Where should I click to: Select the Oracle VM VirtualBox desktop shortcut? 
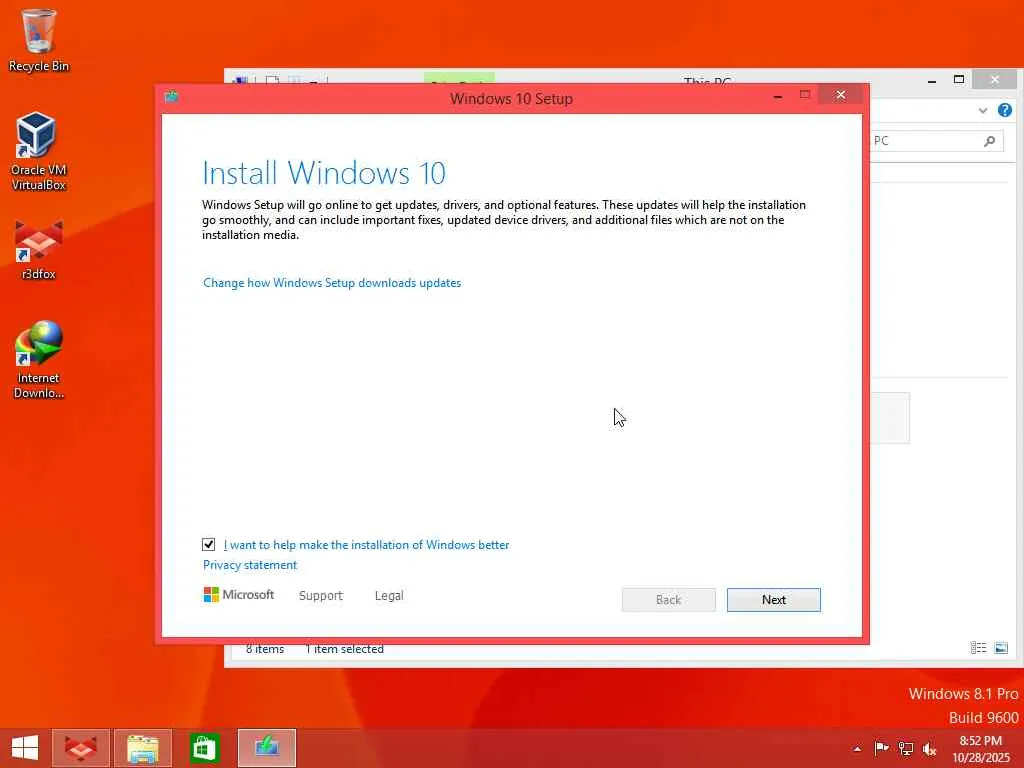click(39, 151)
